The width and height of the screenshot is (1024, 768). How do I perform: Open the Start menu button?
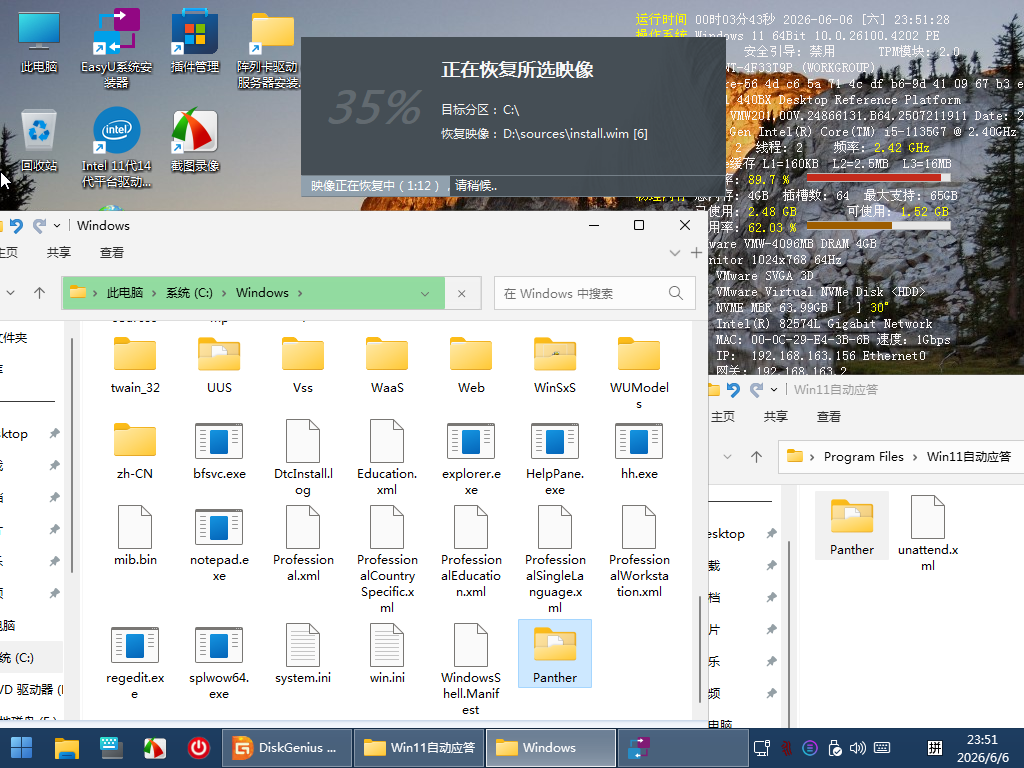tap(22, 748)
